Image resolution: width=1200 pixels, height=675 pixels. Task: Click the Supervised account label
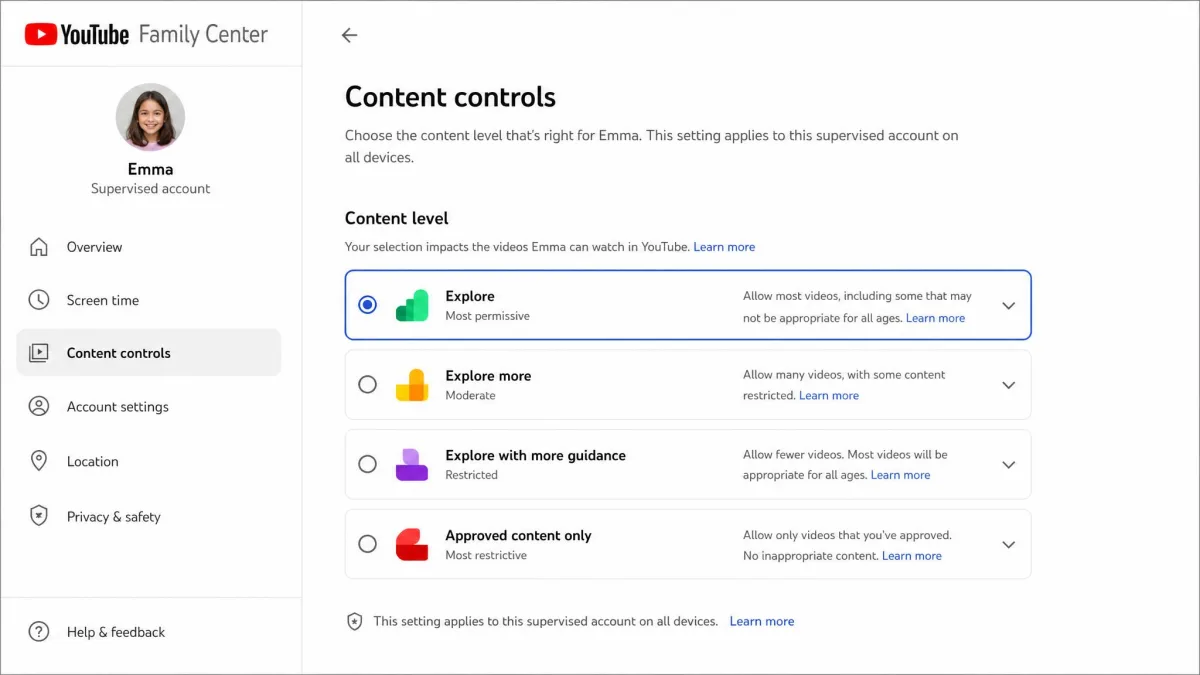click(150, 188)
